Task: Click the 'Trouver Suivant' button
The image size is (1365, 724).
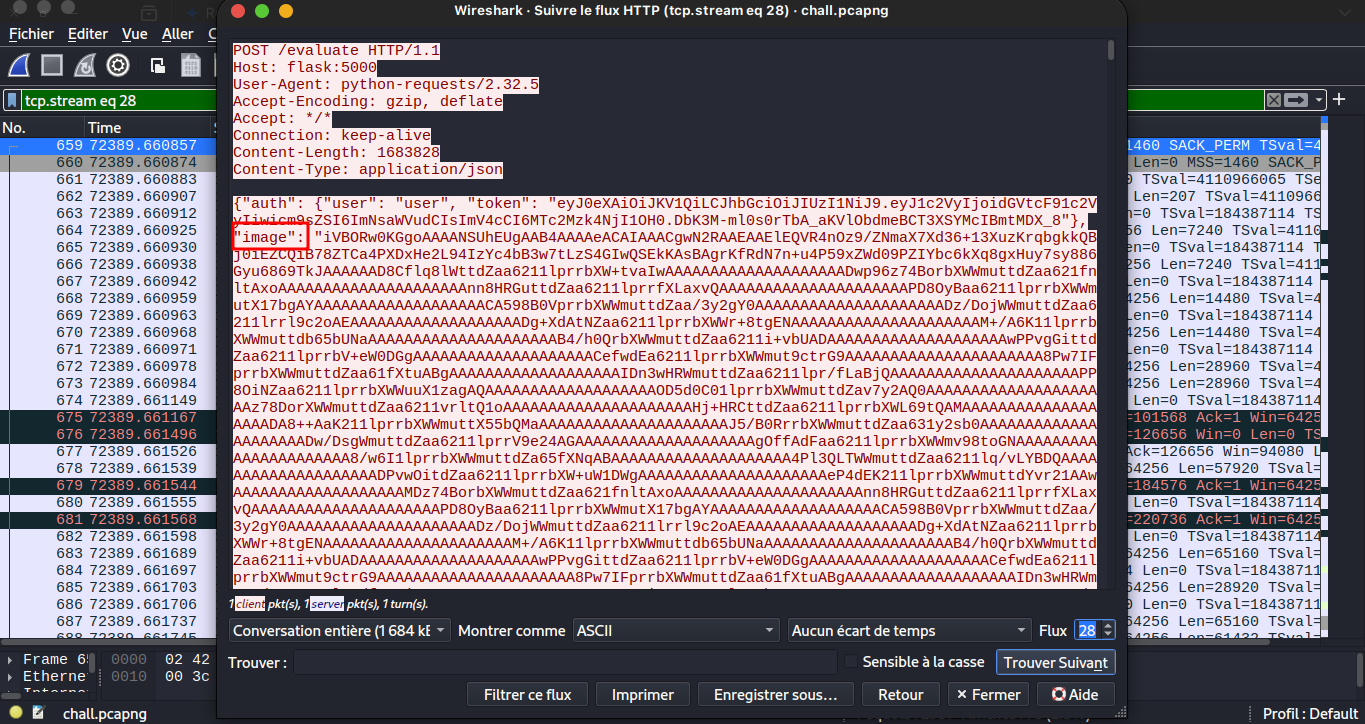Action: [x=1055, y=662]
